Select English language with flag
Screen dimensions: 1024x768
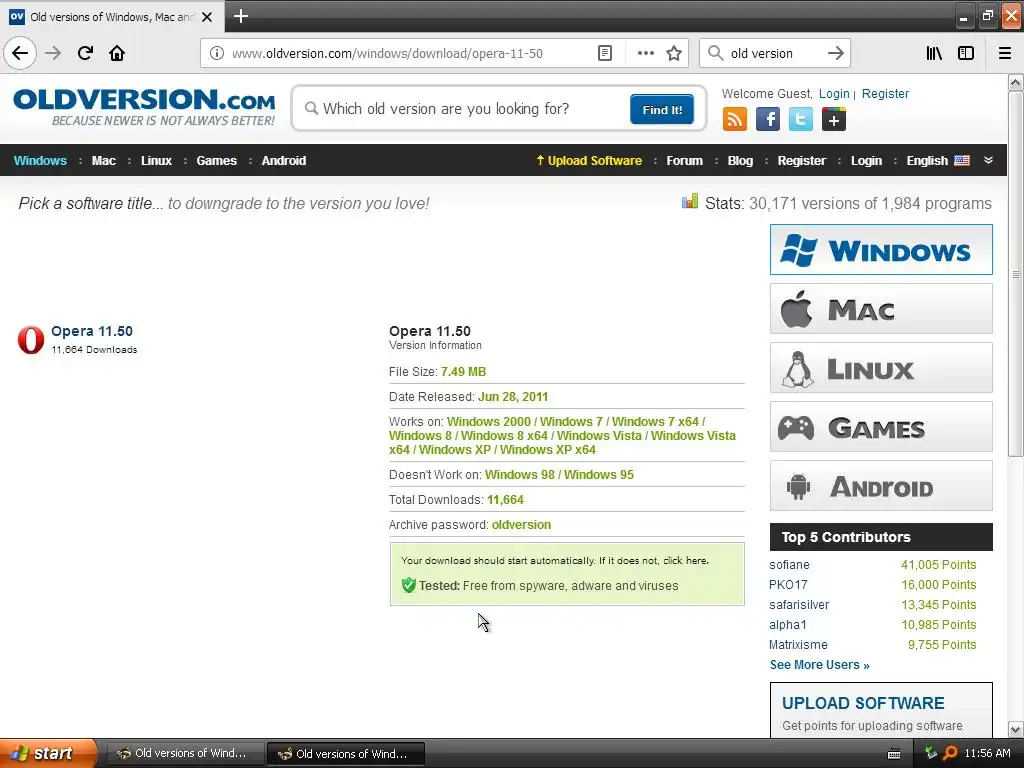[x=938, y=161]
